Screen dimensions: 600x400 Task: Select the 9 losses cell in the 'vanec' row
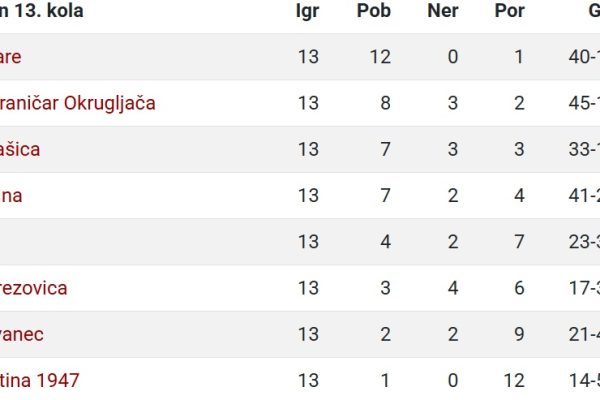pyautogui.click(x=519, y=335)
